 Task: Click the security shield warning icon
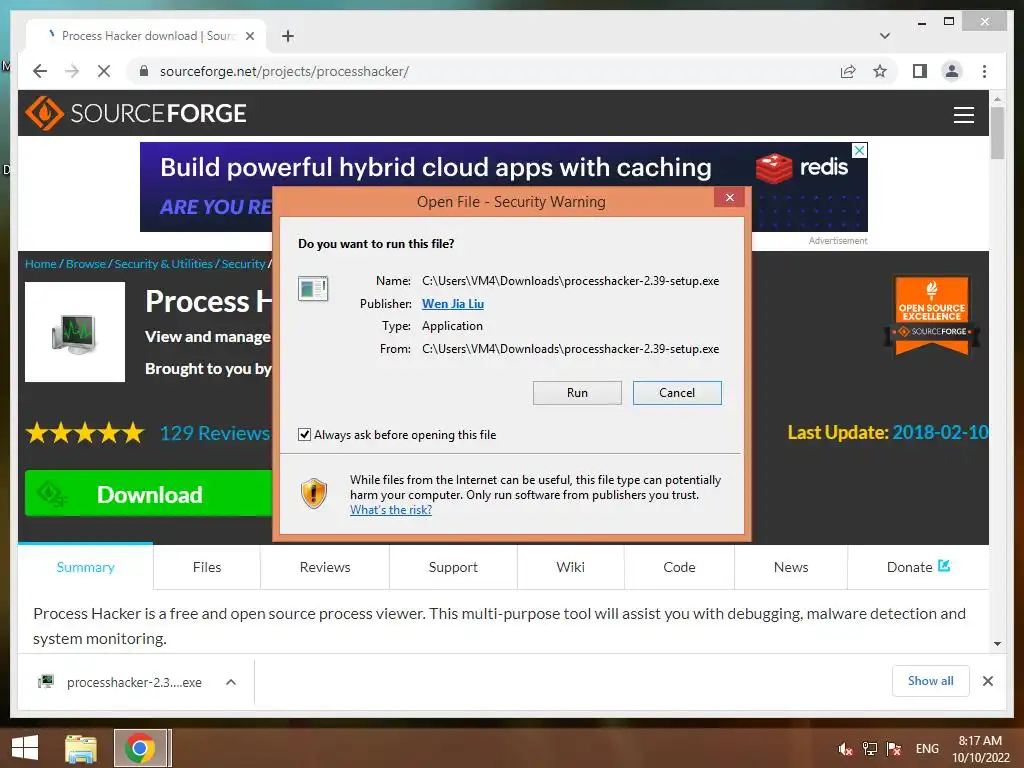313,493
